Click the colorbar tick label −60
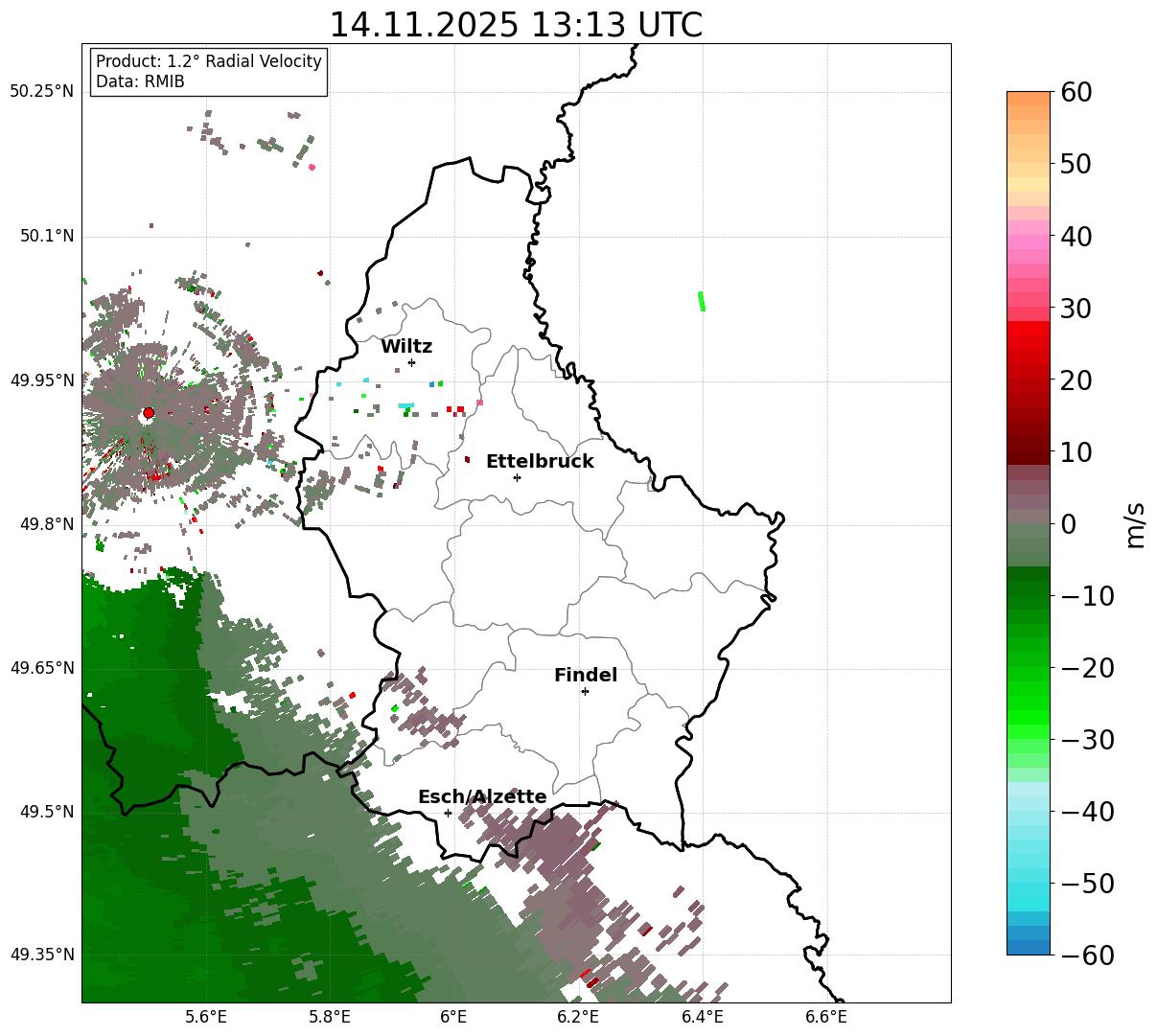Image resolution: width=1157 pixels, height=1036 pixels. (x=1087, y=955)
